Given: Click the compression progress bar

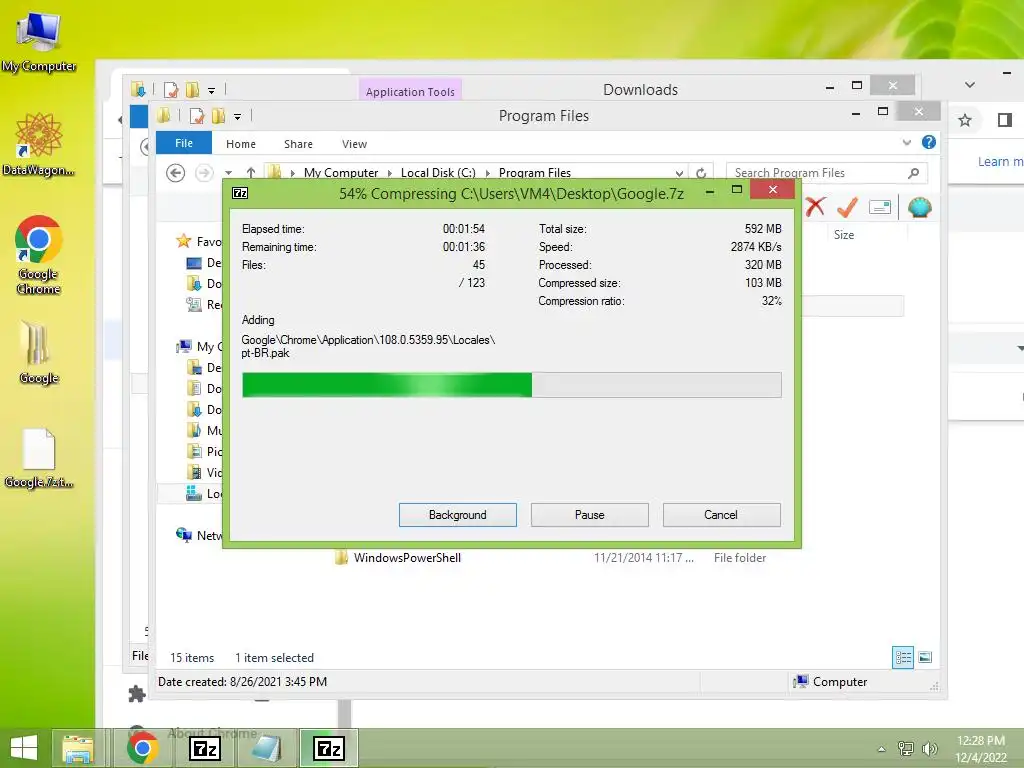Looking at the screenshot, I should [511, 385].
